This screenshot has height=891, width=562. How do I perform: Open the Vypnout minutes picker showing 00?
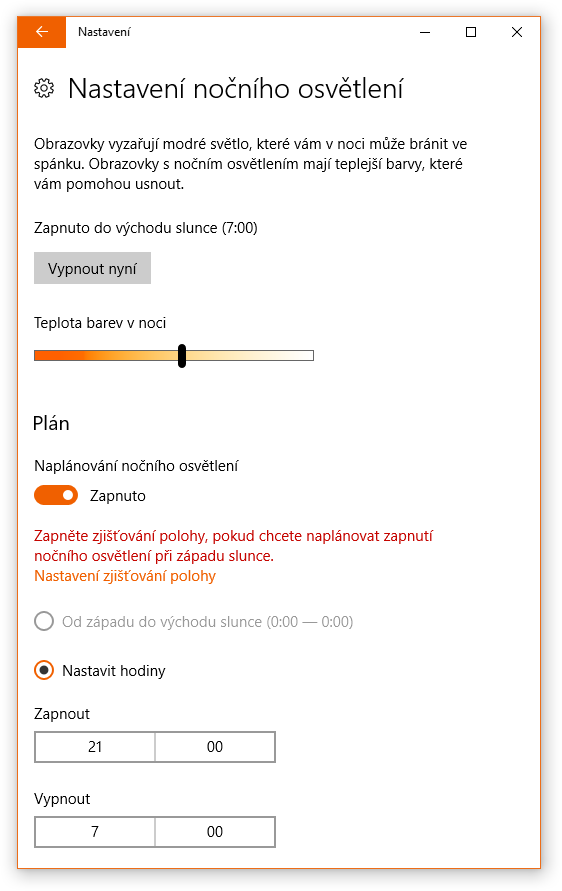click(215, 832)
